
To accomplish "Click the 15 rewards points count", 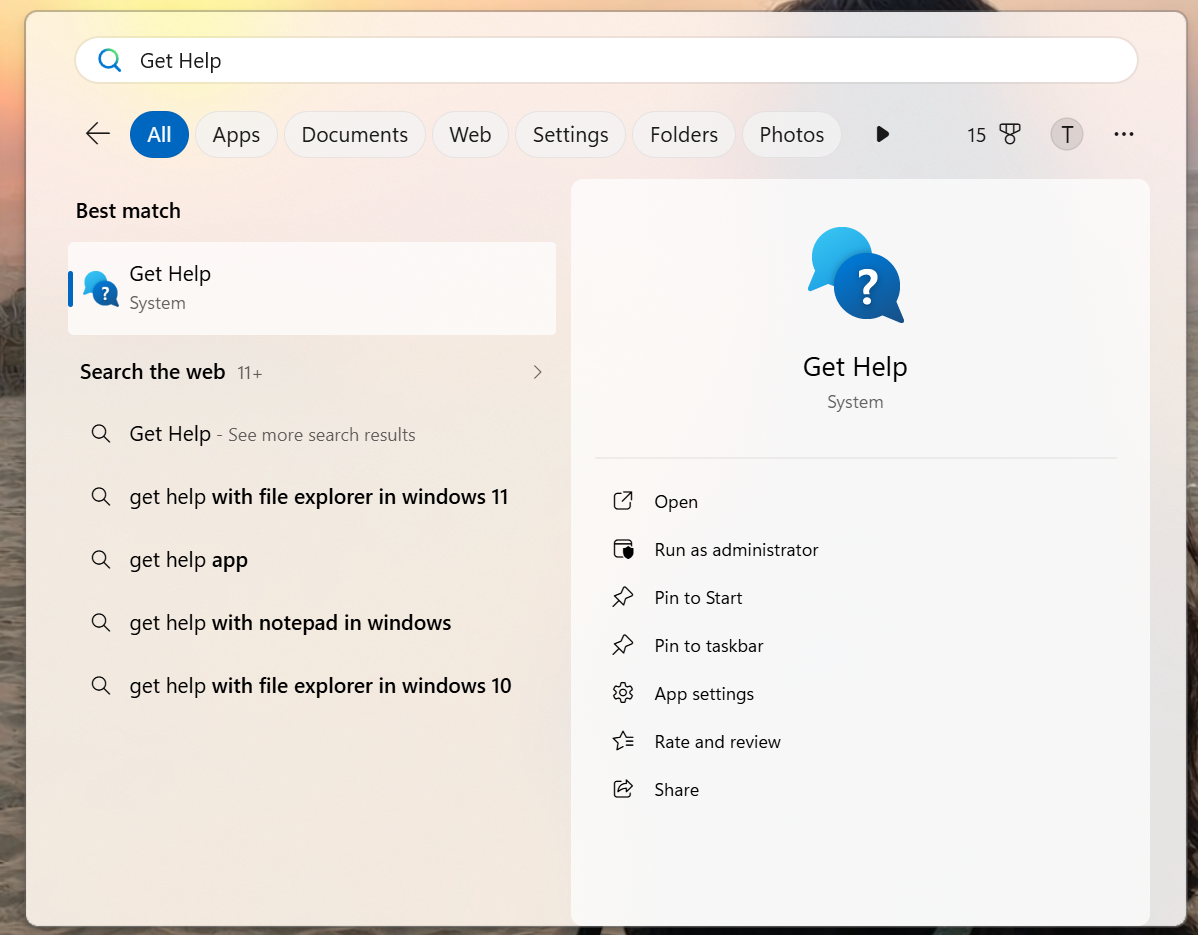I will (976, 135).
